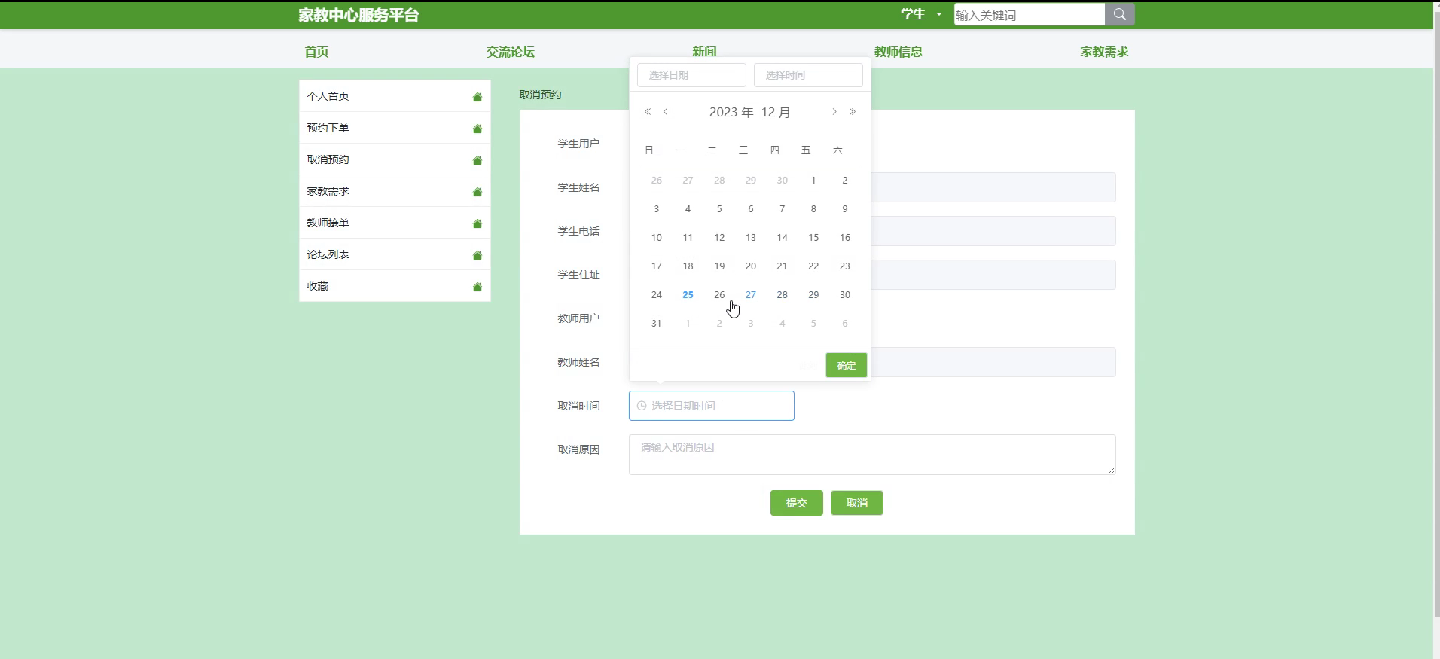Select December 4 in calendar
This screenshot has width=1440, height=659.
click(x=688, y=209)
